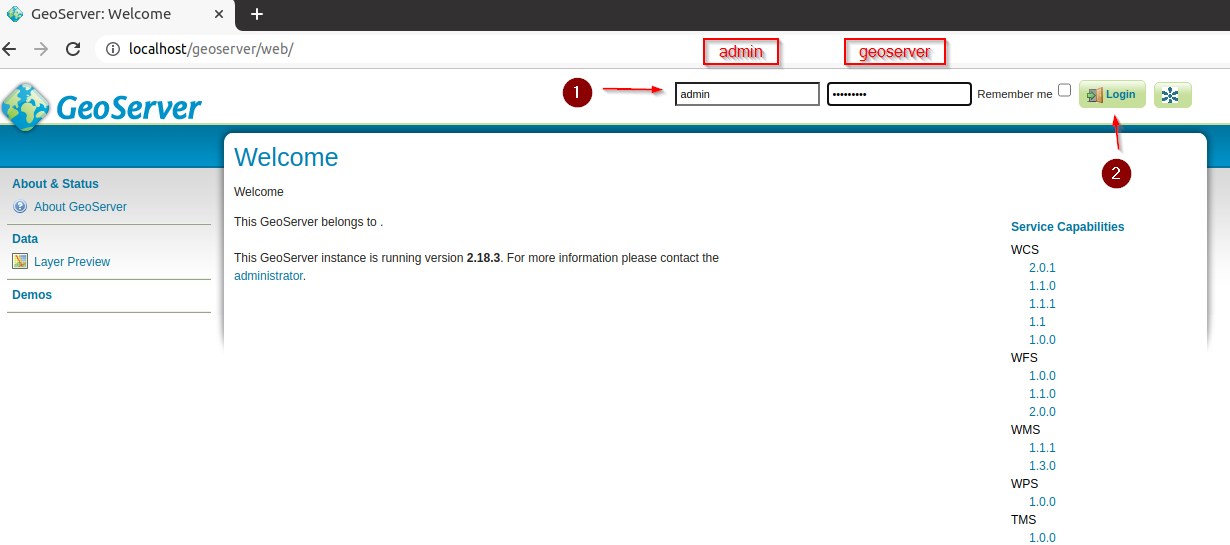Enable the Remember me checkbox
The width and height of the screenshot is (1230, 545).
tap(1064, 89)
